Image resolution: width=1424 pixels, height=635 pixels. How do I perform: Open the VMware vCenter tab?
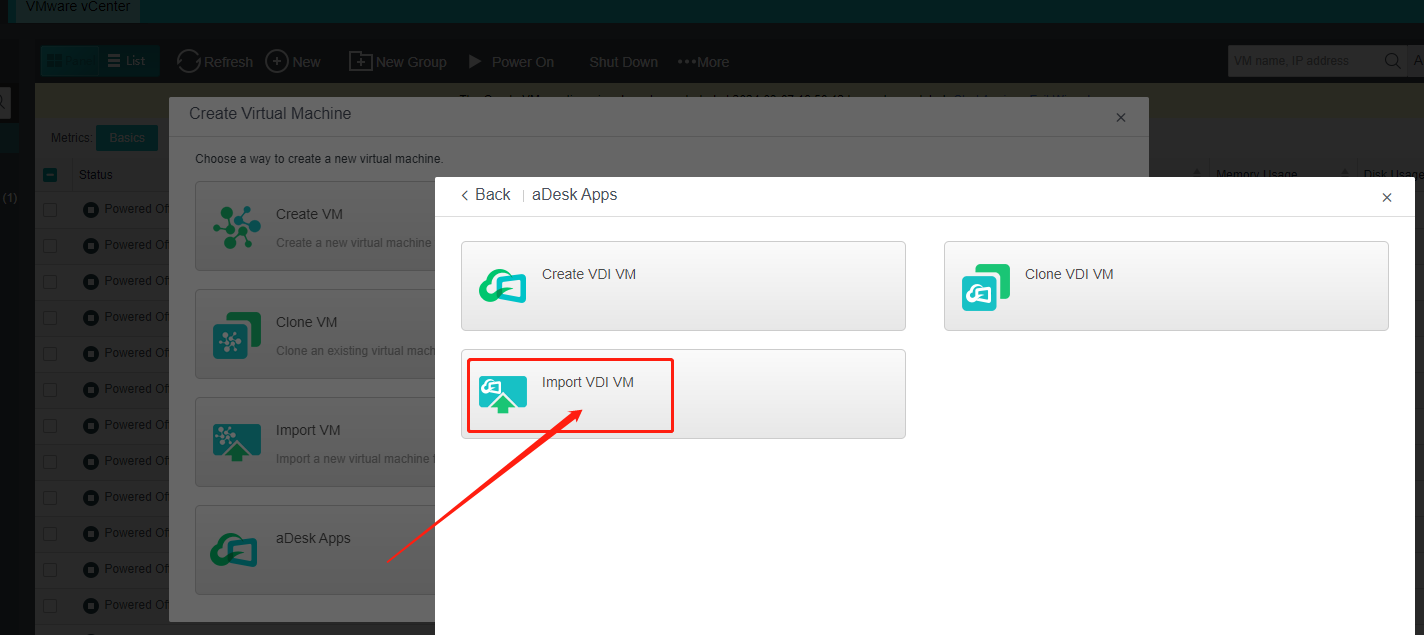coord(79,7)
